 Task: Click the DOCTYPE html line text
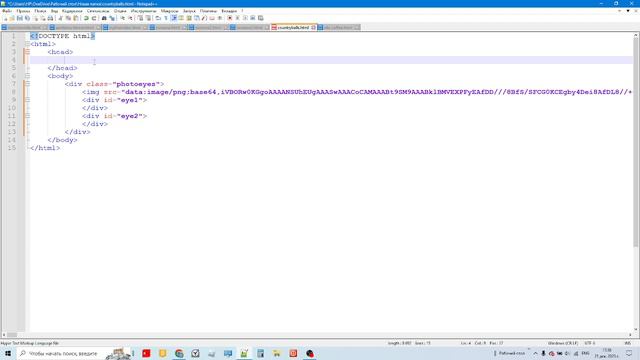point(62,36)
